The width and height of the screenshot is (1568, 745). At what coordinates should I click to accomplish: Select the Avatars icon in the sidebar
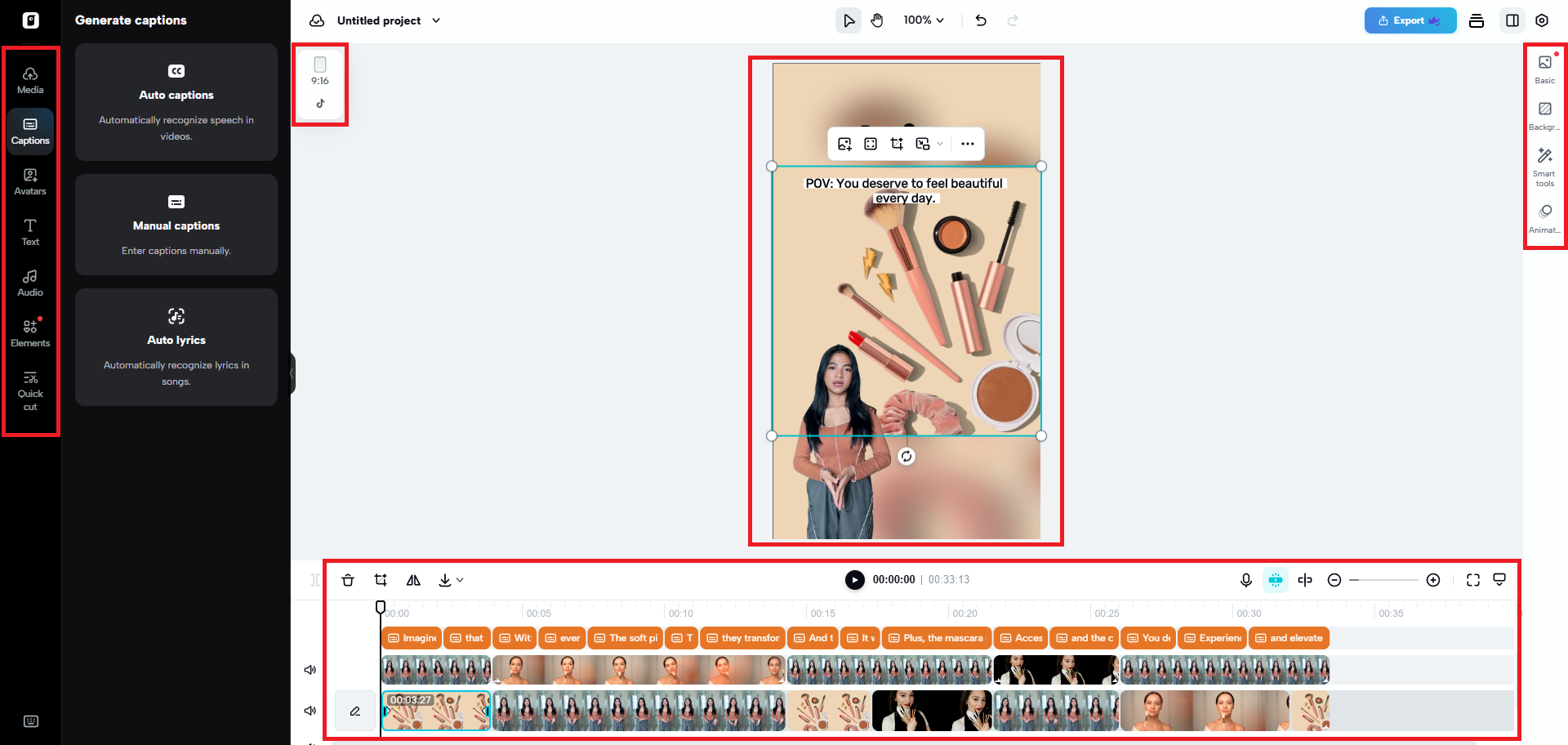pyautogui.click(x=30, y=179)
